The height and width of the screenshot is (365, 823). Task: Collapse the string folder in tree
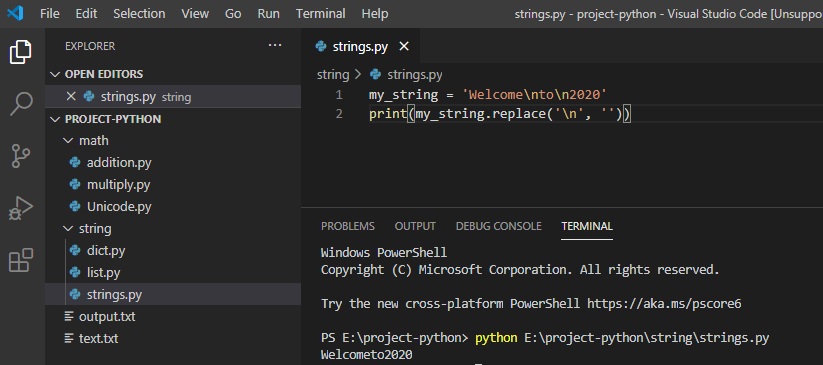point(68,229)
